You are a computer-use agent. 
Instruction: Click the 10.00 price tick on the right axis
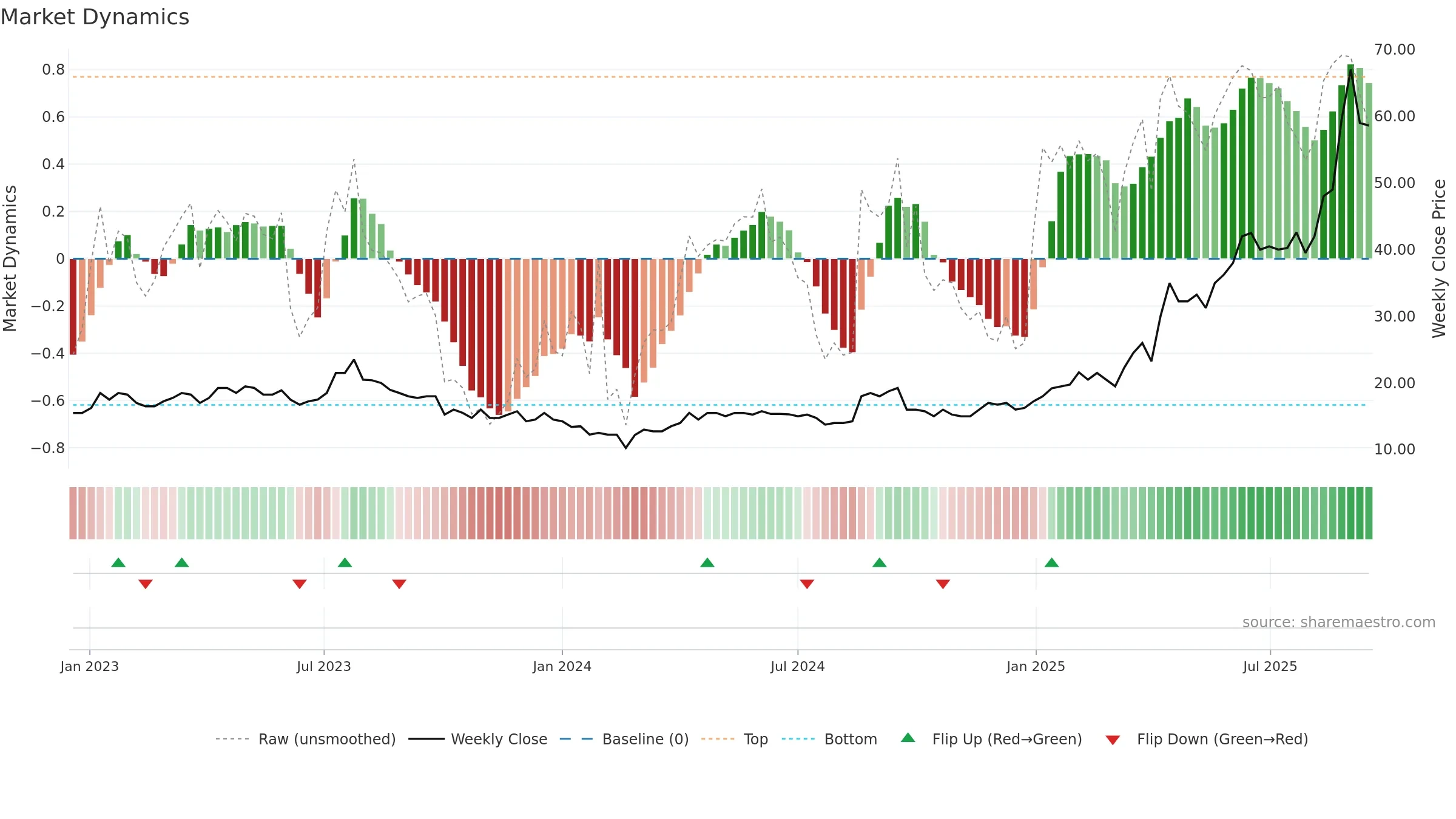tap(1395, 450)
